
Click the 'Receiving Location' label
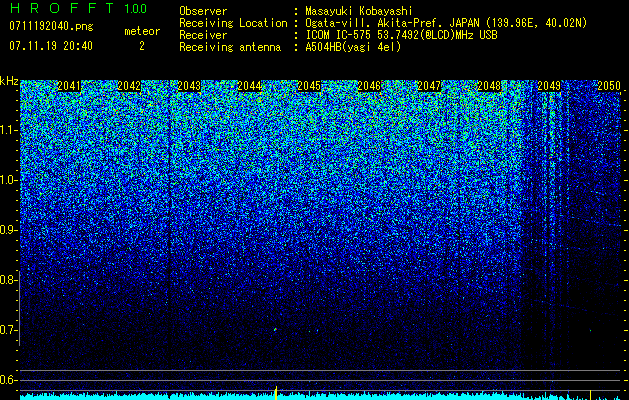click(233, 23)
